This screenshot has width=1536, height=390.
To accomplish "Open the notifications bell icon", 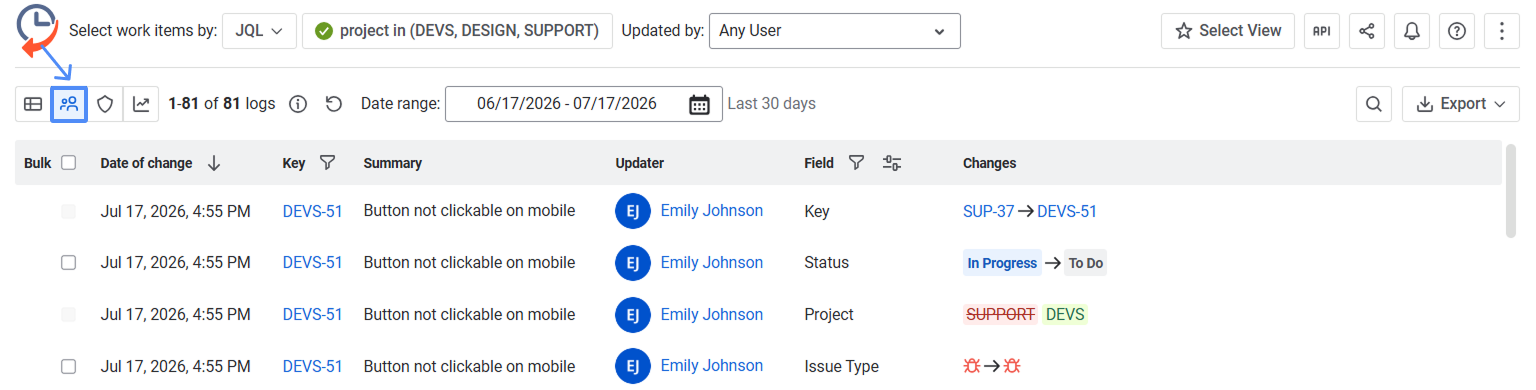I will [1412, 31].
